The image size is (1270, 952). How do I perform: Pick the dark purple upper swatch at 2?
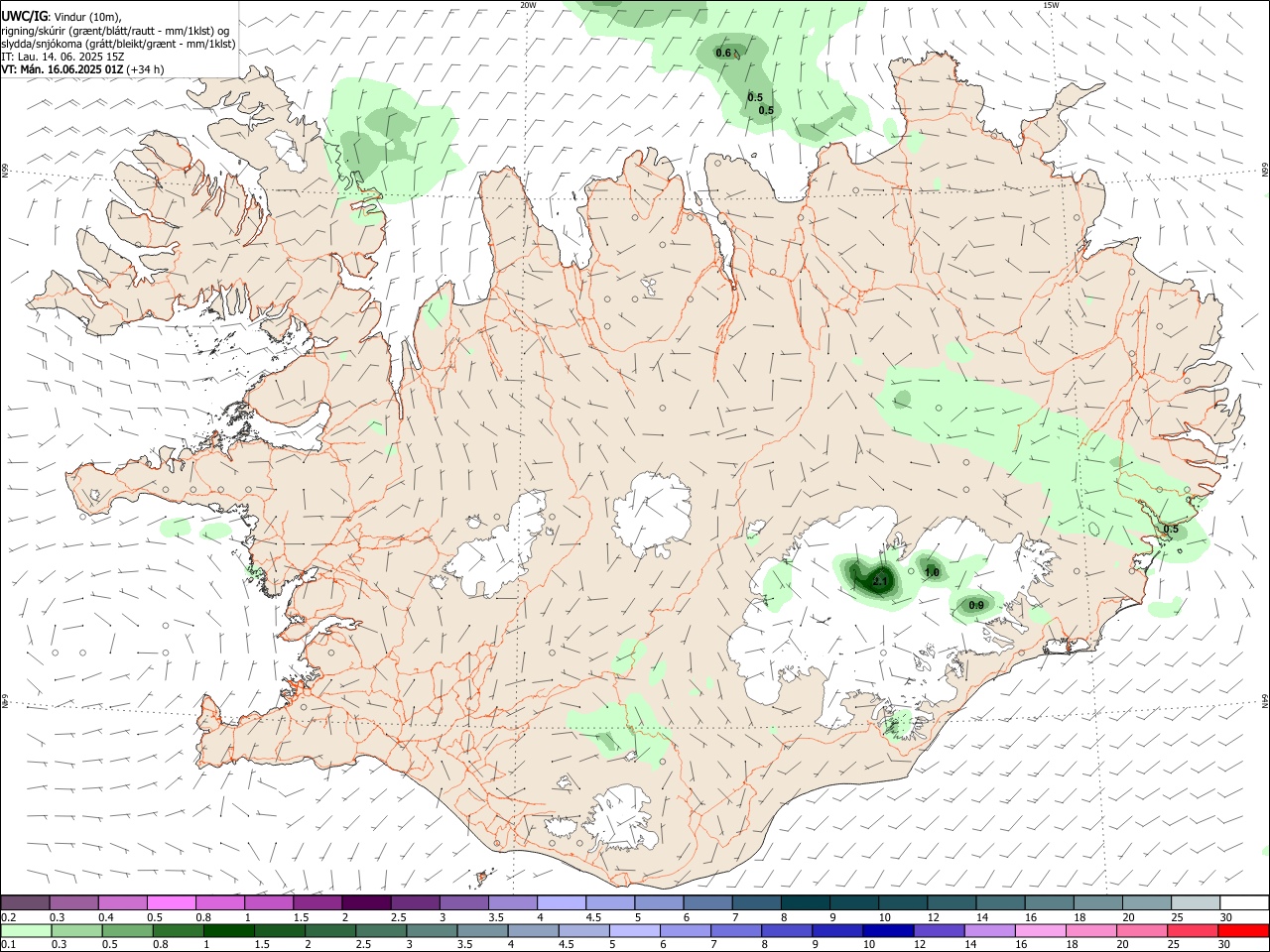366,903
